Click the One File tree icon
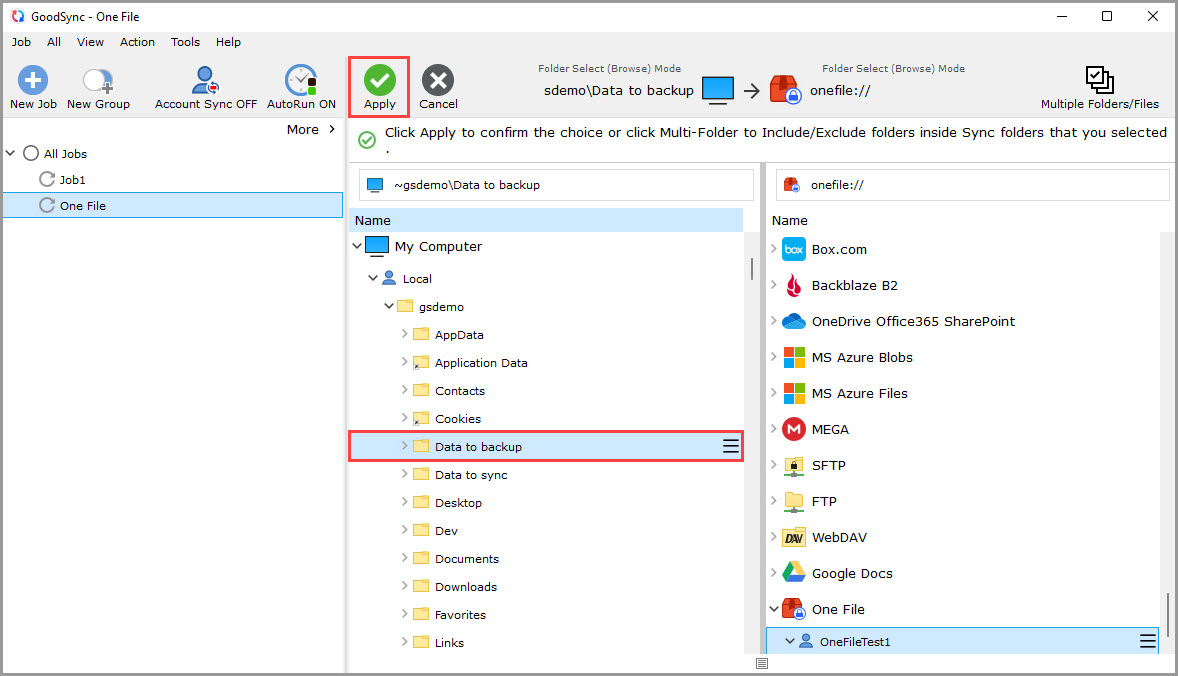 tap(793, 609)
